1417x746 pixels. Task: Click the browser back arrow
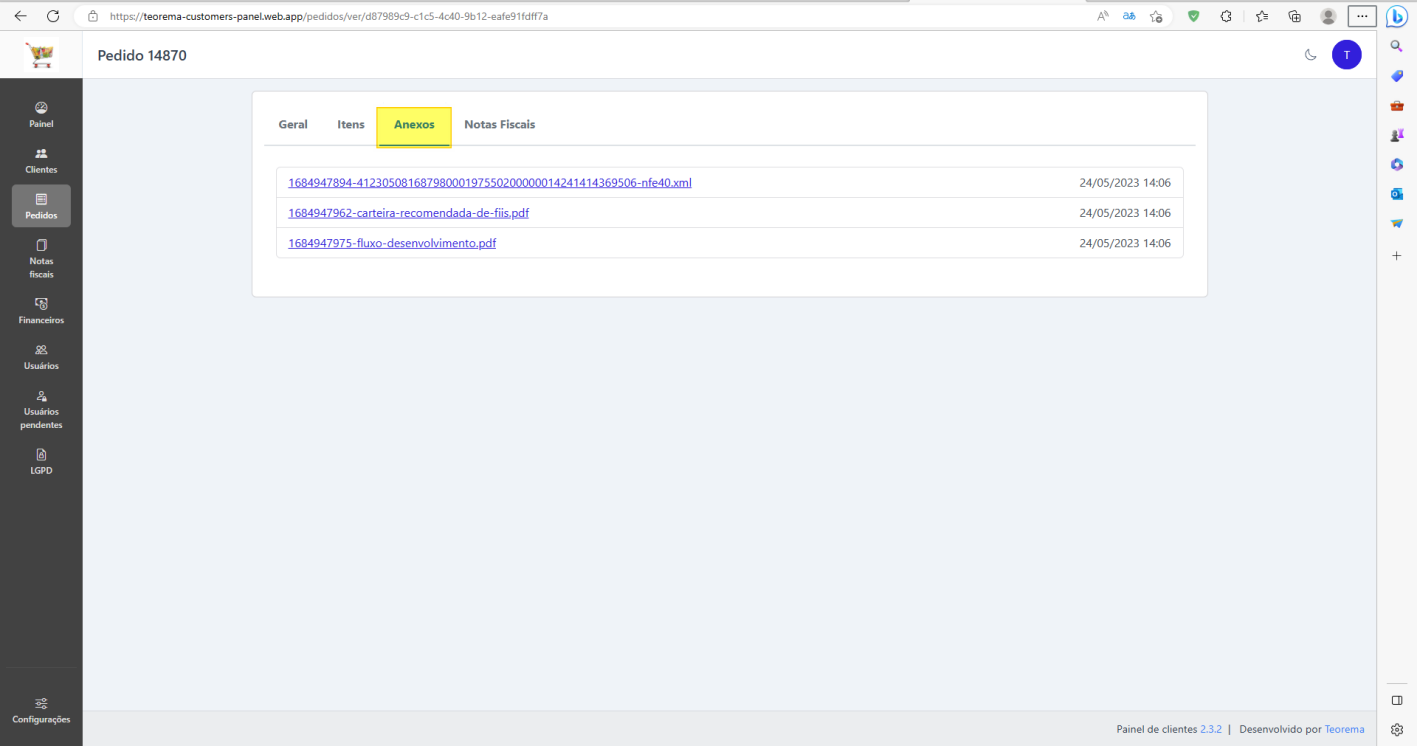(x=21, y=16)
